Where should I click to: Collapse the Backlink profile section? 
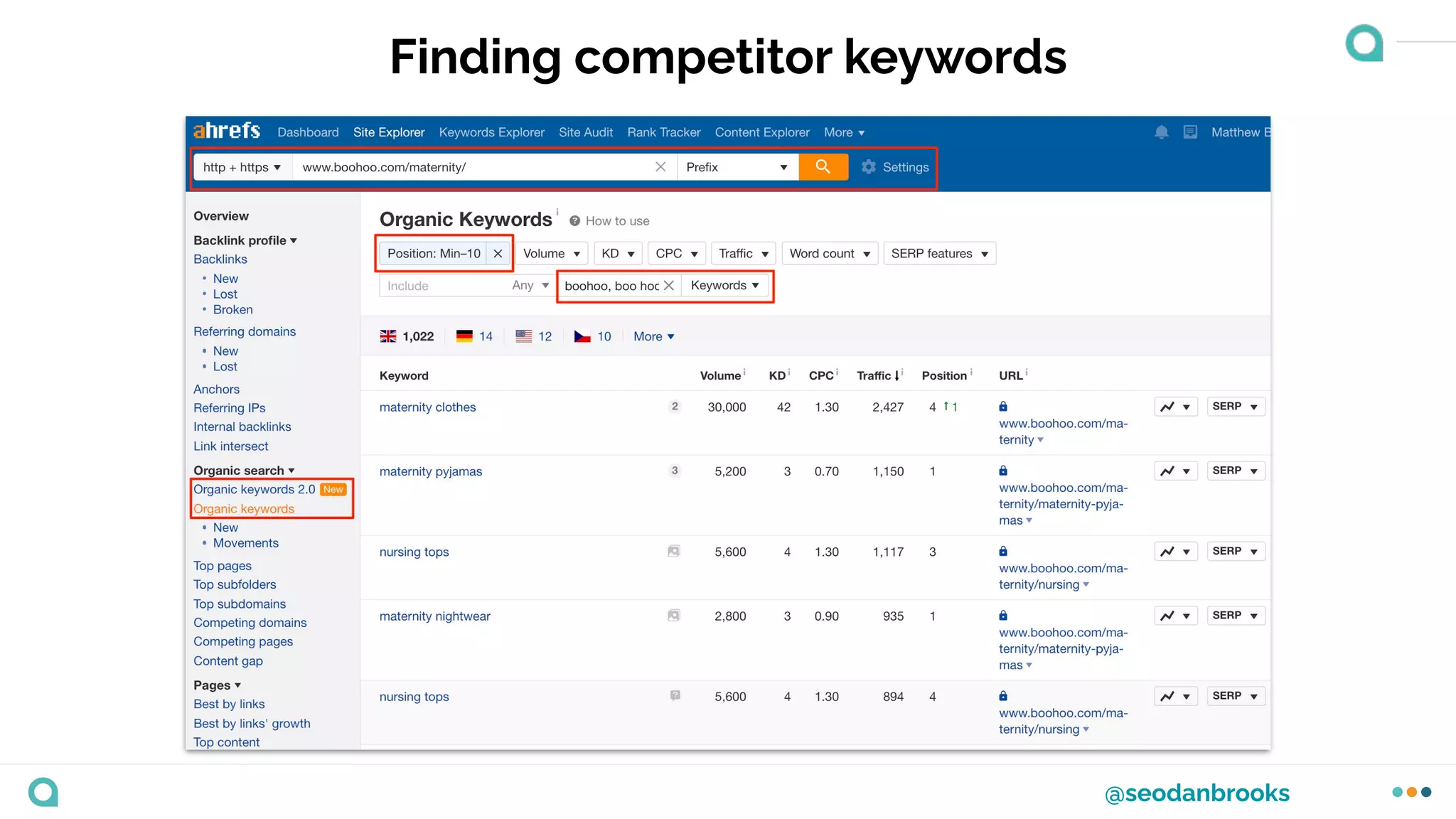click(245, 240)
